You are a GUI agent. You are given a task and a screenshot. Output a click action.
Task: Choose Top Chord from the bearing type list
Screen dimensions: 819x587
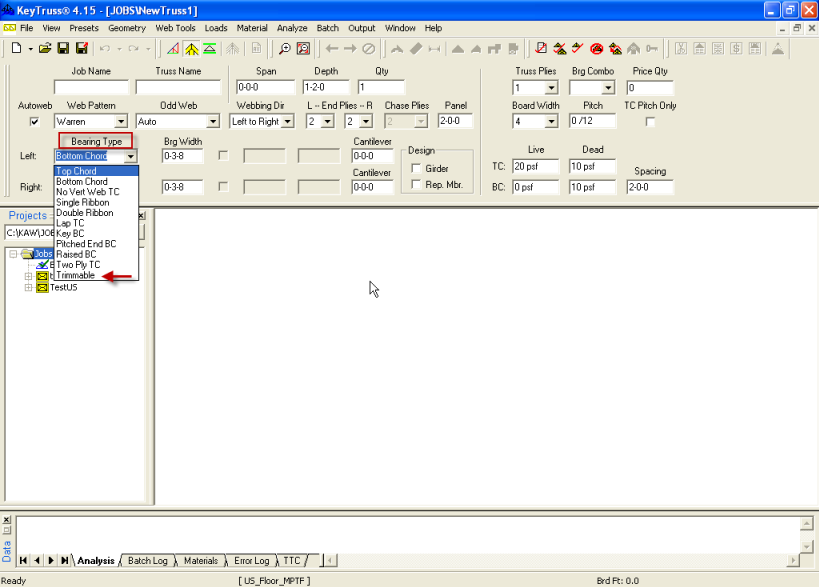click(96, 171)
